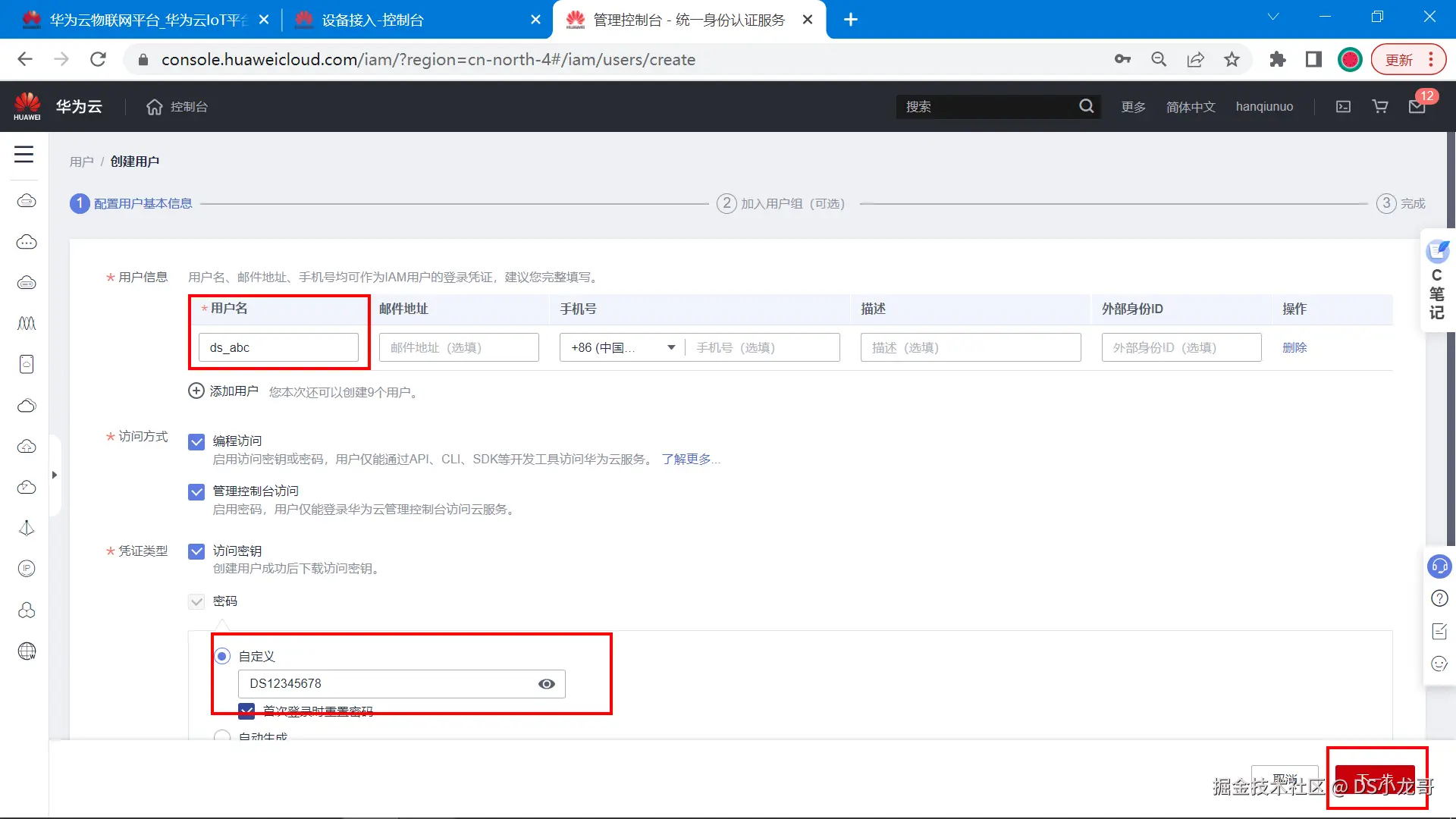Click the globe icon in left sidebar
The height and width of the screenshot is (819, 1456).
tap(27, 651)
